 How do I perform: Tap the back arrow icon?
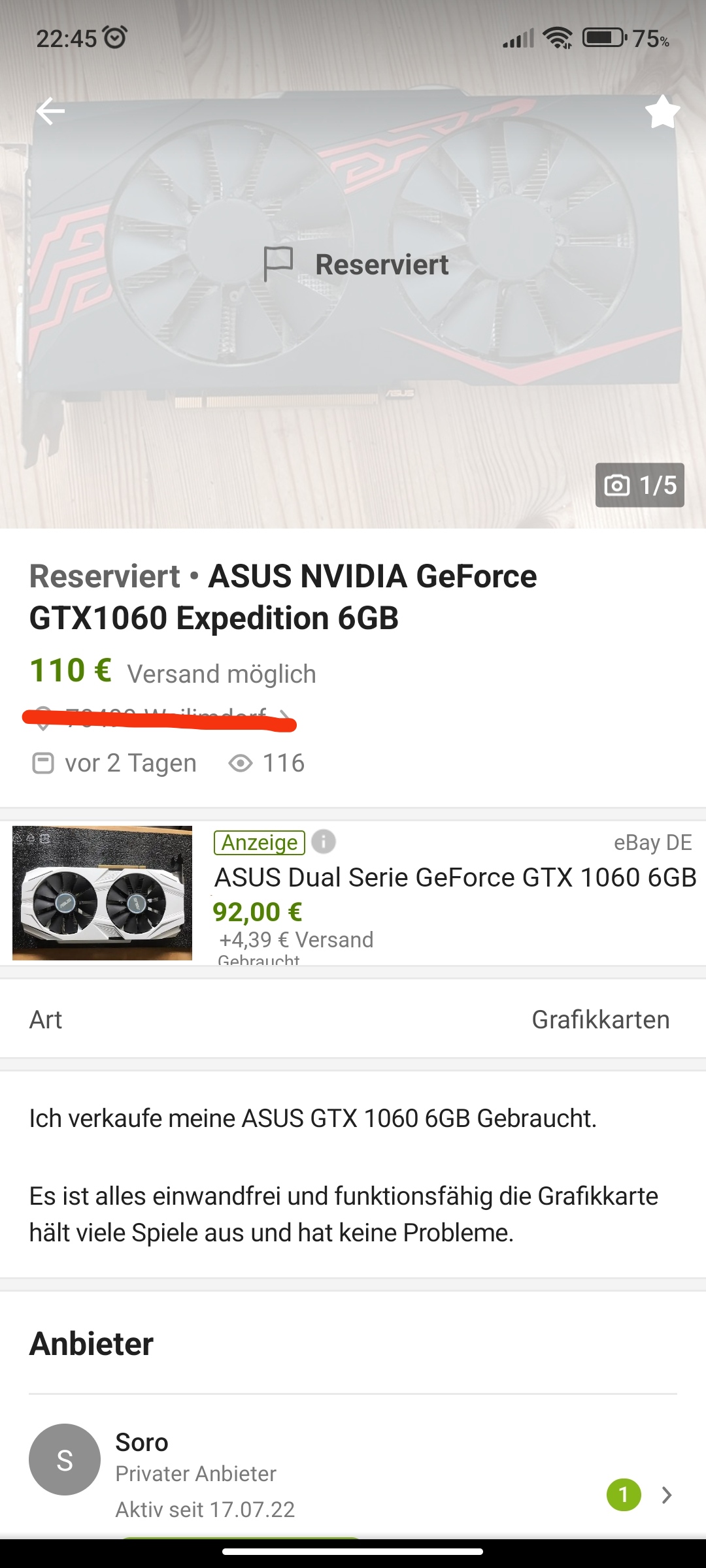tap(50, 111)
